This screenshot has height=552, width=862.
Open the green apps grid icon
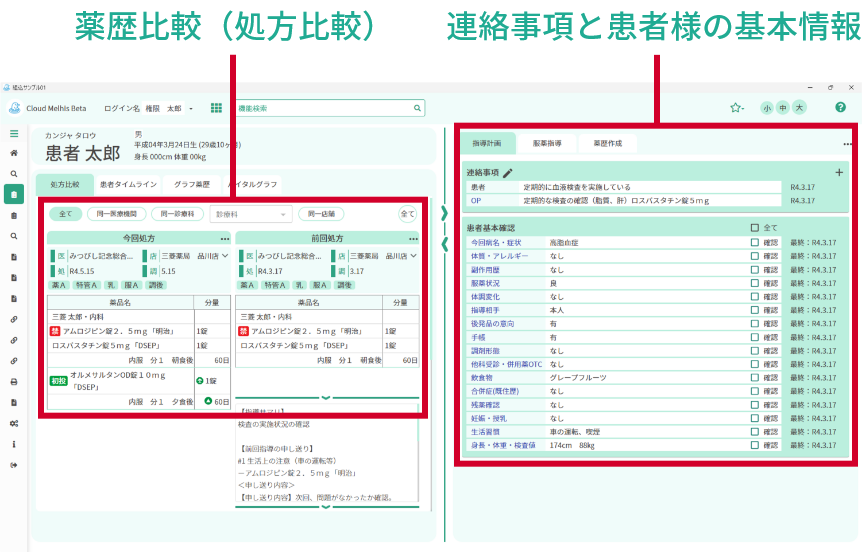click(x=216, y=108)
